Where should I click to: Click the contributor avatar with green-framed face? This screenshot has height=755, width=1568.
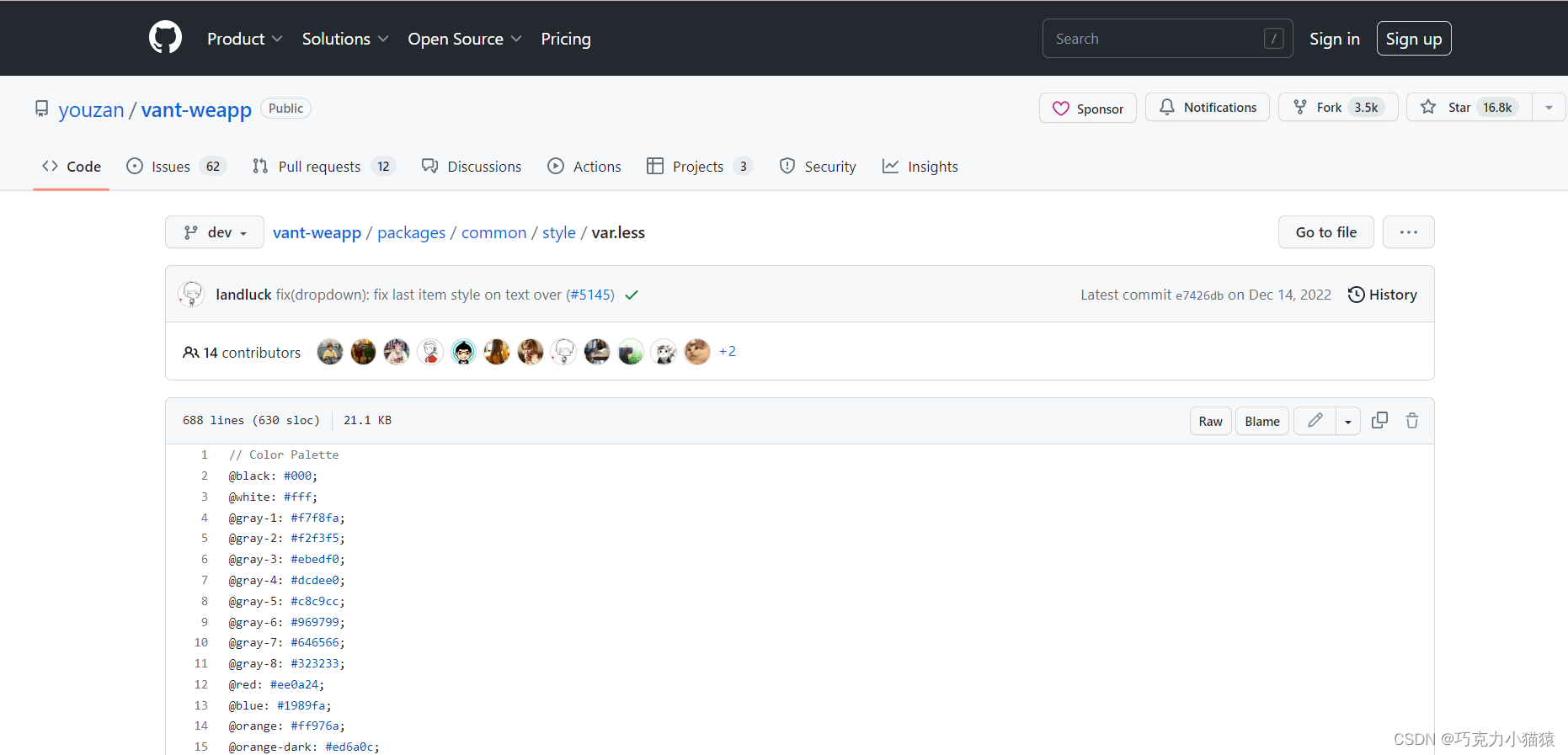(463, 352)
